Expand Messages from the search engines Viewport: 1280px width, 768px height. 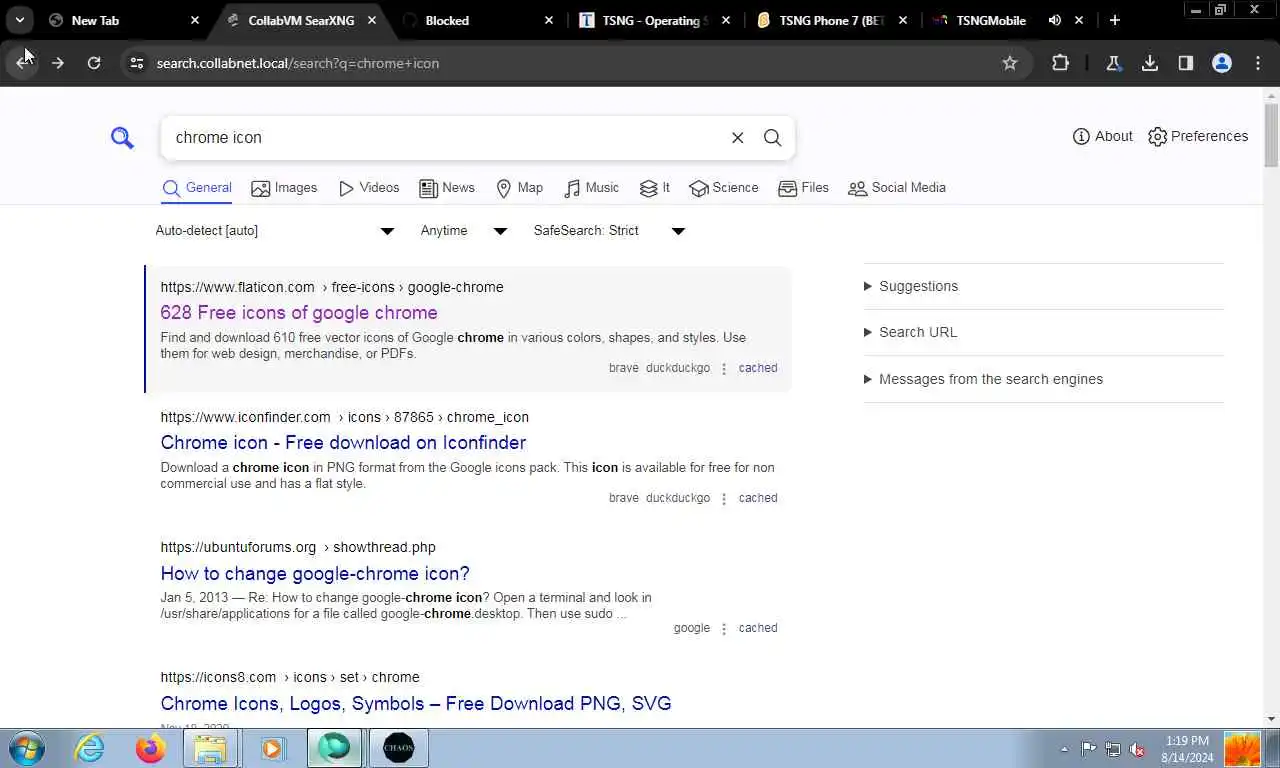tap(983, 379)
